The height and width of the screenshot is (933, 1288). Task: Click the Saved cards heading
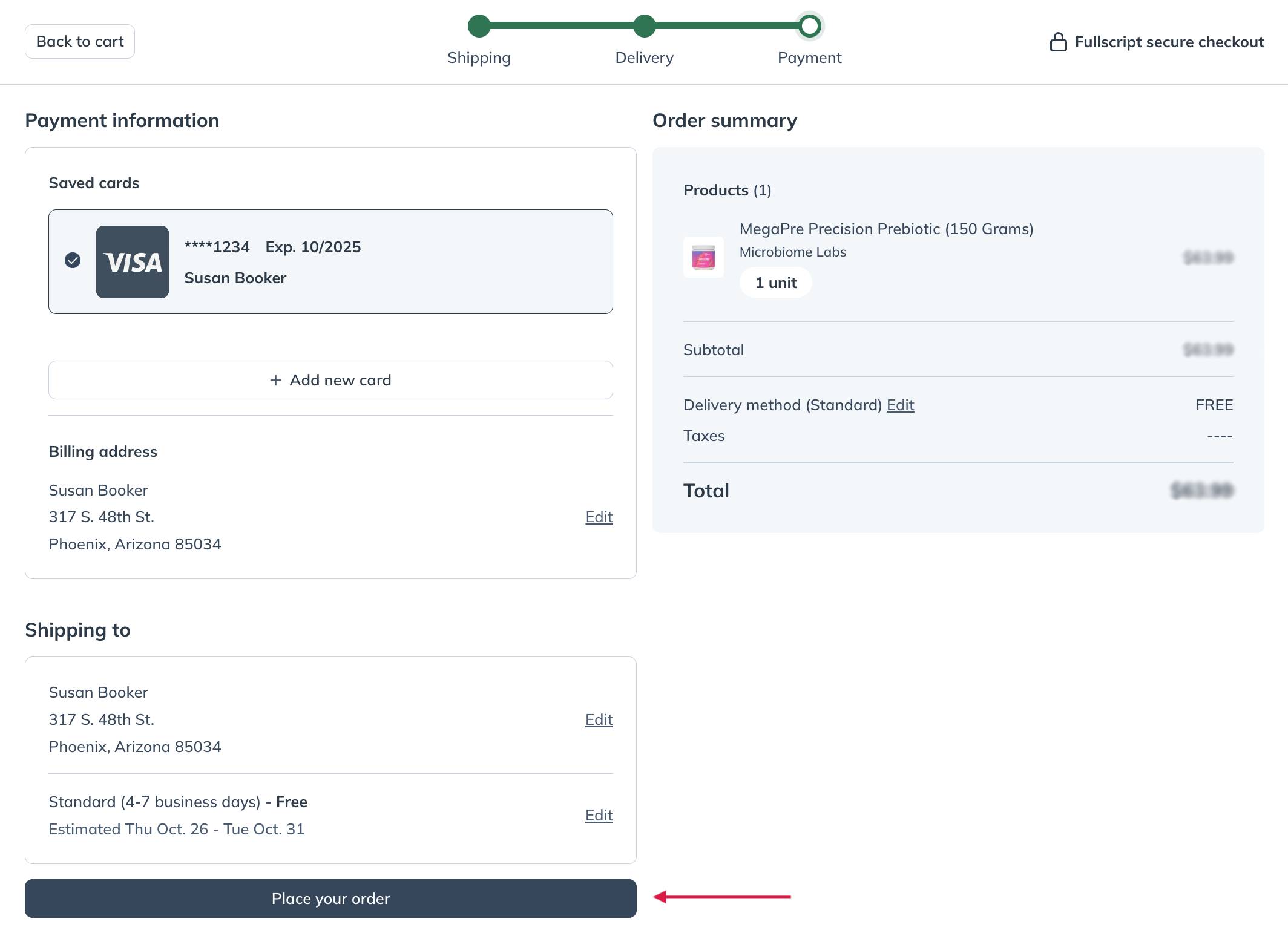tap(94, 183)
